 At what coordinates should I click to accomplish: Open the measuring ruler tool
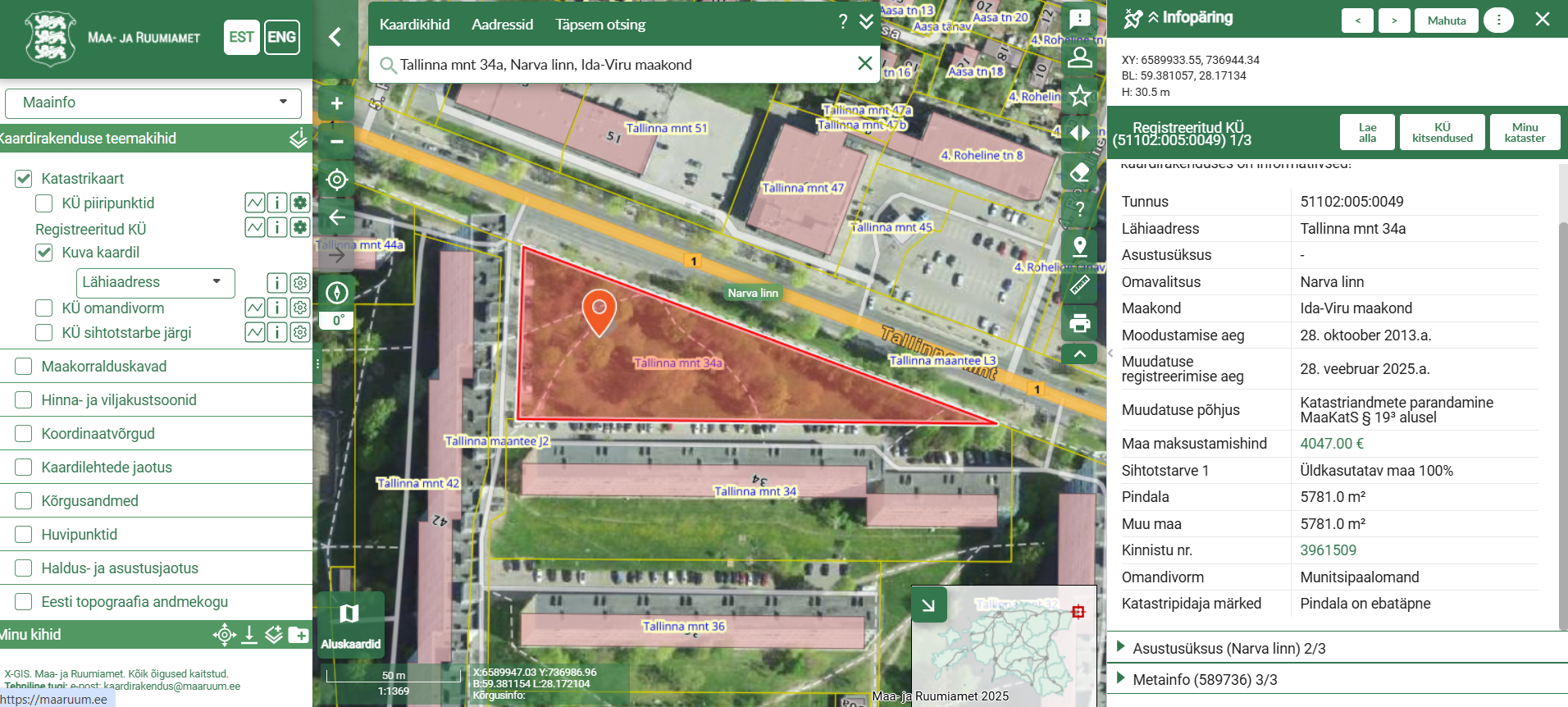[x=1080, y=285]
